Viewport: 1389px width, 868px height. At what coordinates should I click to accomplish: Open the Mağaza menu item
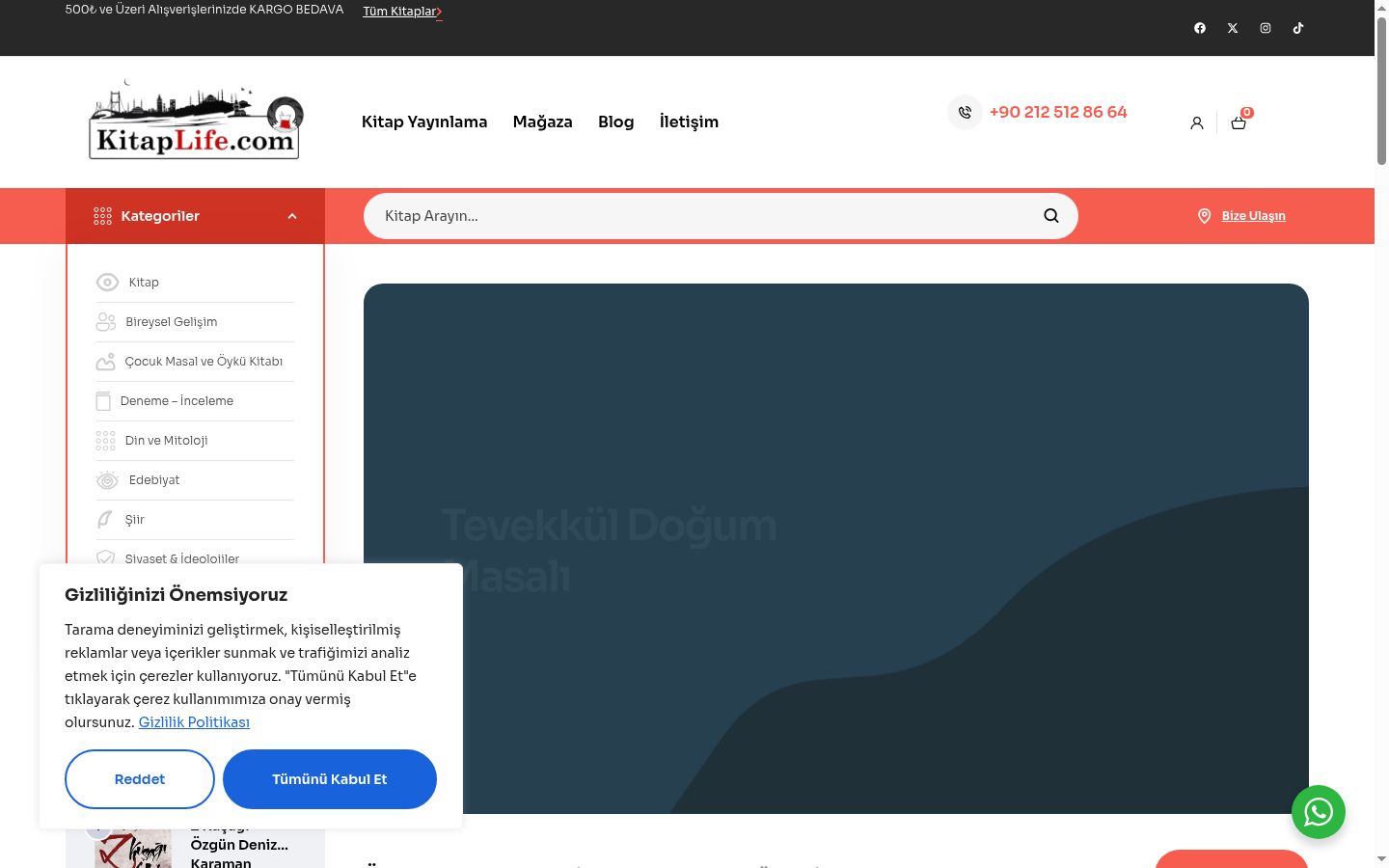point(543,122)
